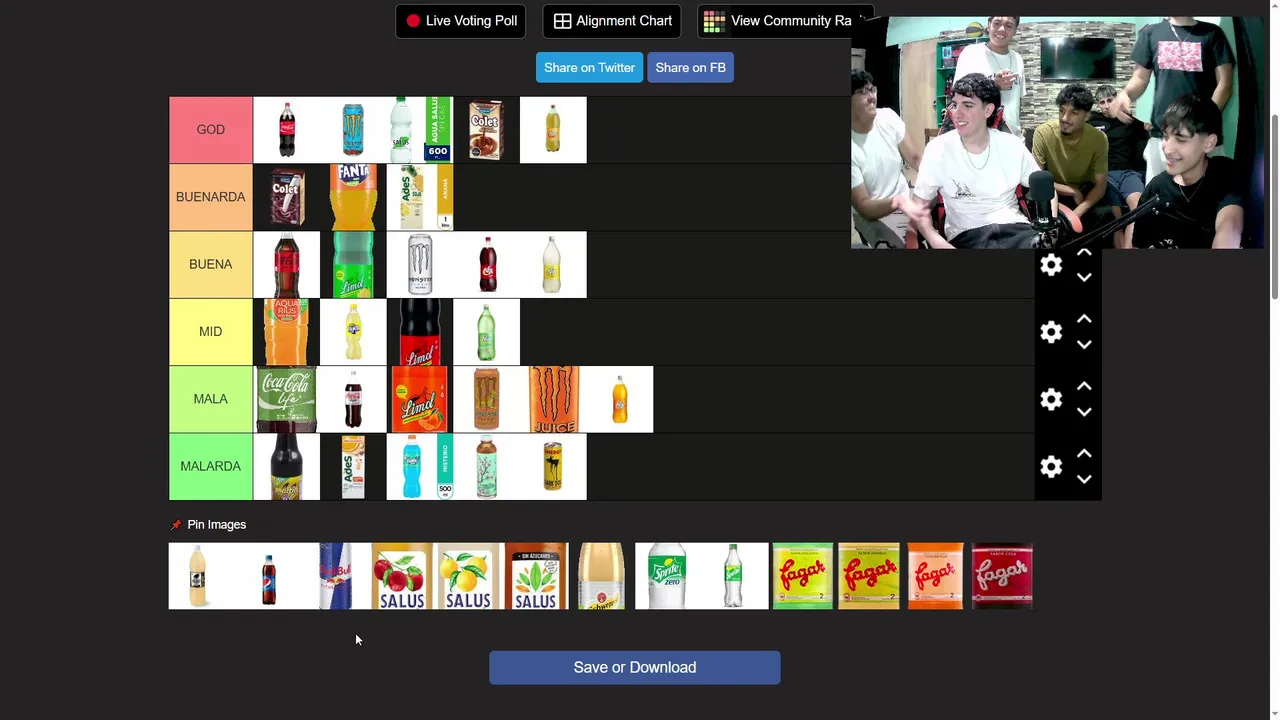This screenshot has width=1280, height=720.
Task: Select the white Monster Ultra can
Action: 420,264
